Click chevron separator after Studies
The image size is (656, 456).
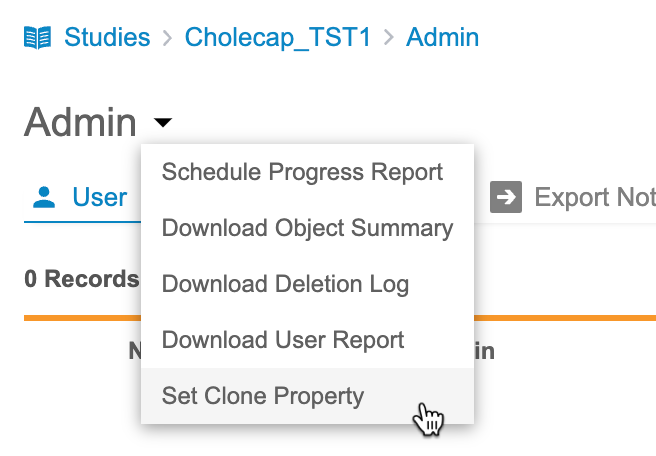pyautogui.click(x=166, y=39)
